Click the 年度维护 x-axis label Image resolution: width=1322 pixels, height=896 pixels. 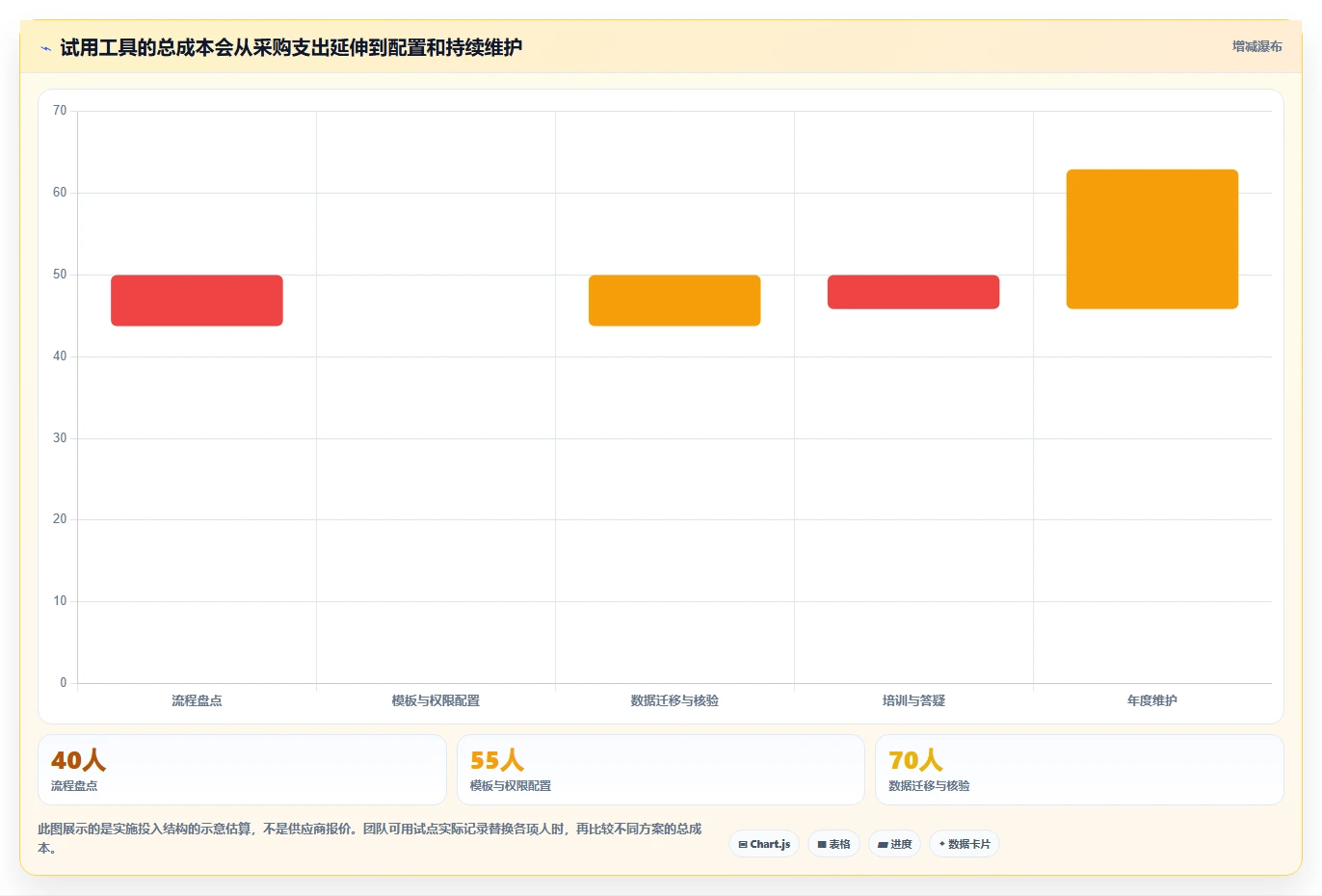pos(1152,700)
